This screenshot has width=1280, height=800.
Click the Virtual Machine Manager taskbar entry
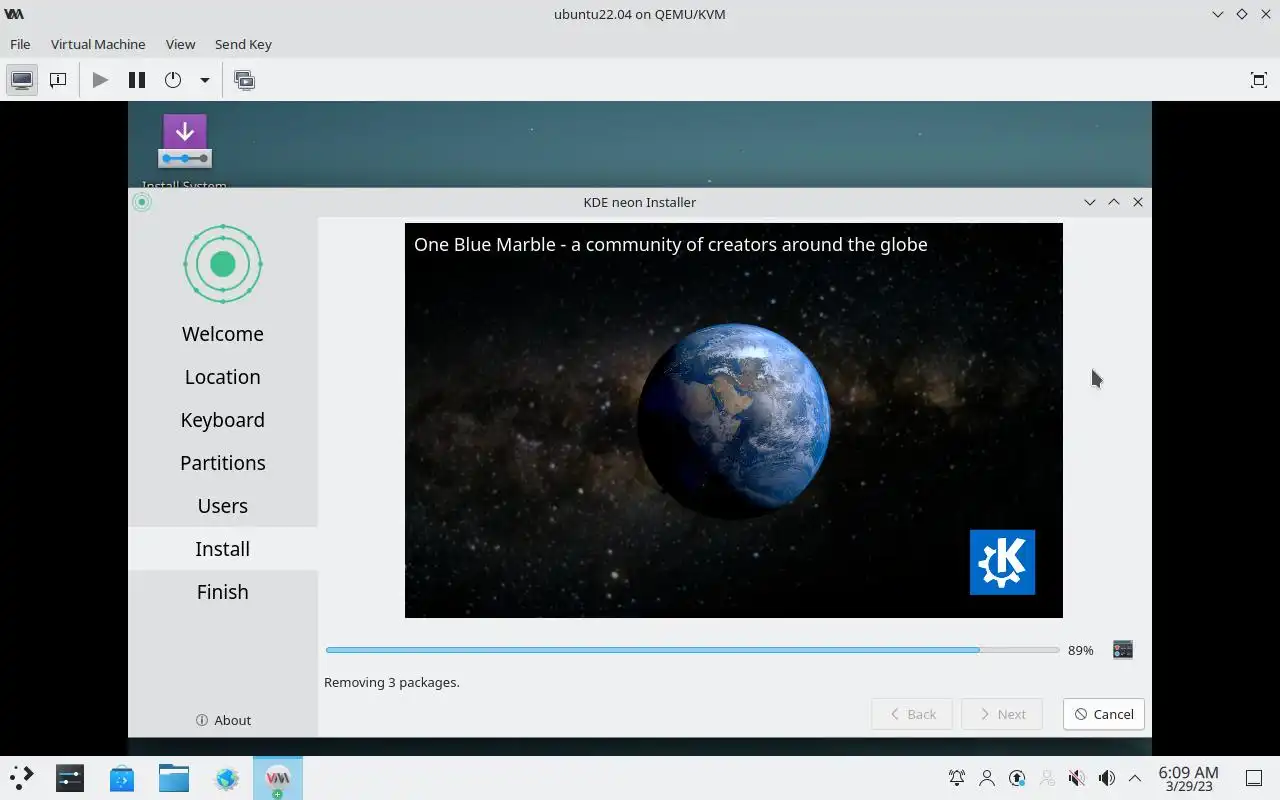click(278, 778)
